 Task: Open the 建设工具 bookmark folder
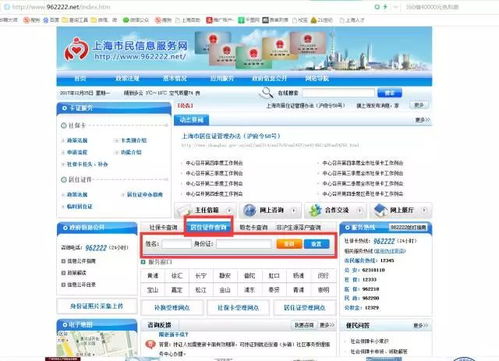[x=75, y=20]
